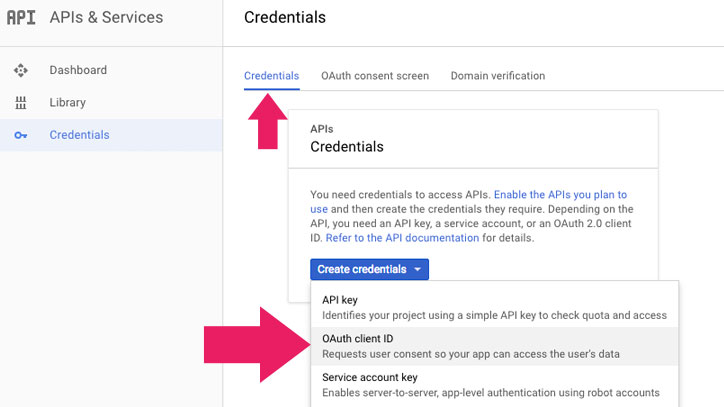724x407 pixels.
Task: Open the OAuth consent screen tab
Action: 375,76
